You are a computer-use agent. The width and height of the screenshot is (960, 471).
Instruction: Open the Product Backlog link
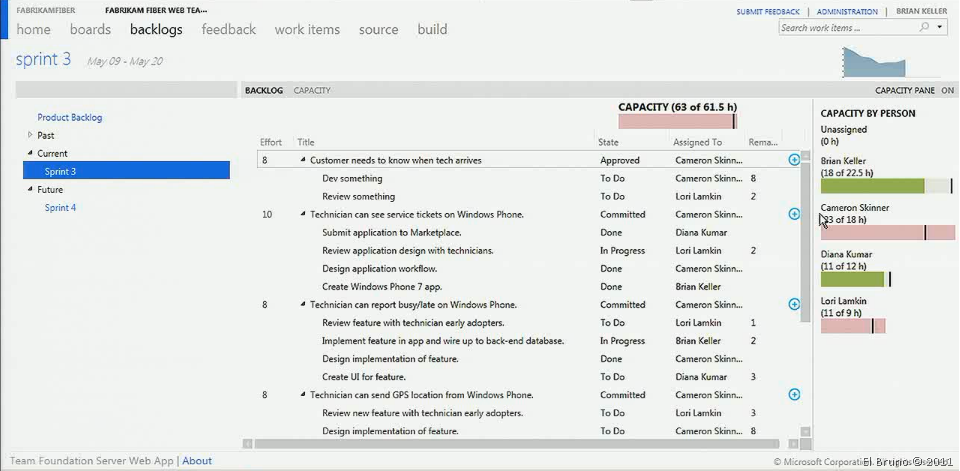pyautogui.click(x=69, y=117)
